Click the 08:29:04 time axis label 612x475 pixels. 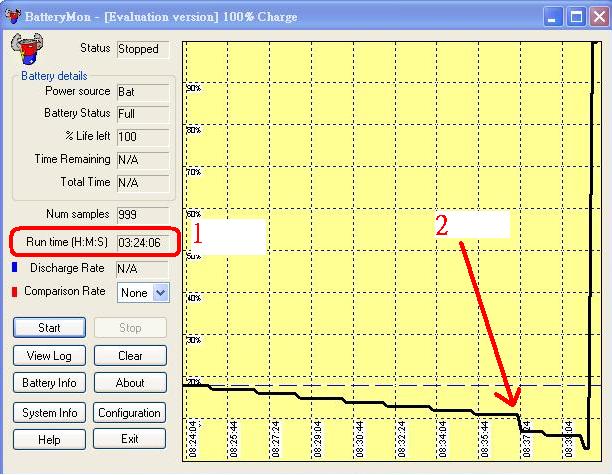coord(318,439)
